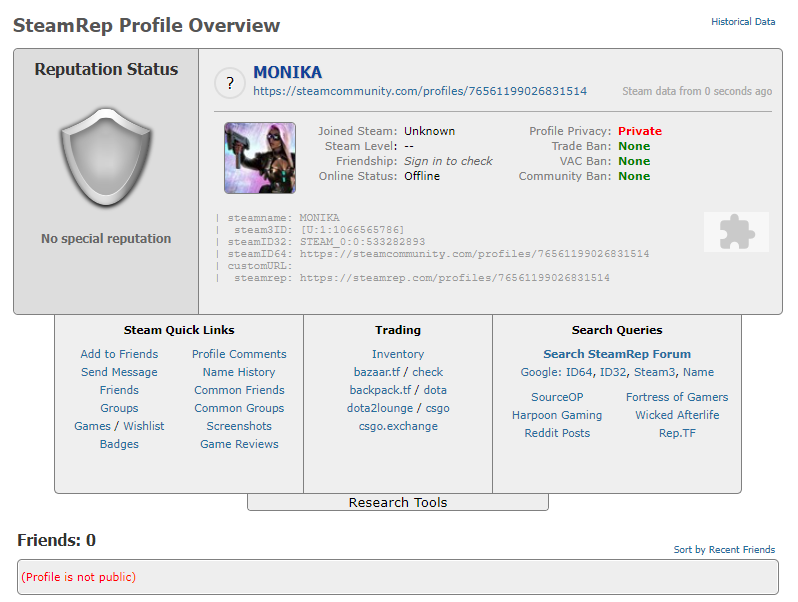The image size is (798, 602).
Task: Click the question mark status icon
Action: 230,83
